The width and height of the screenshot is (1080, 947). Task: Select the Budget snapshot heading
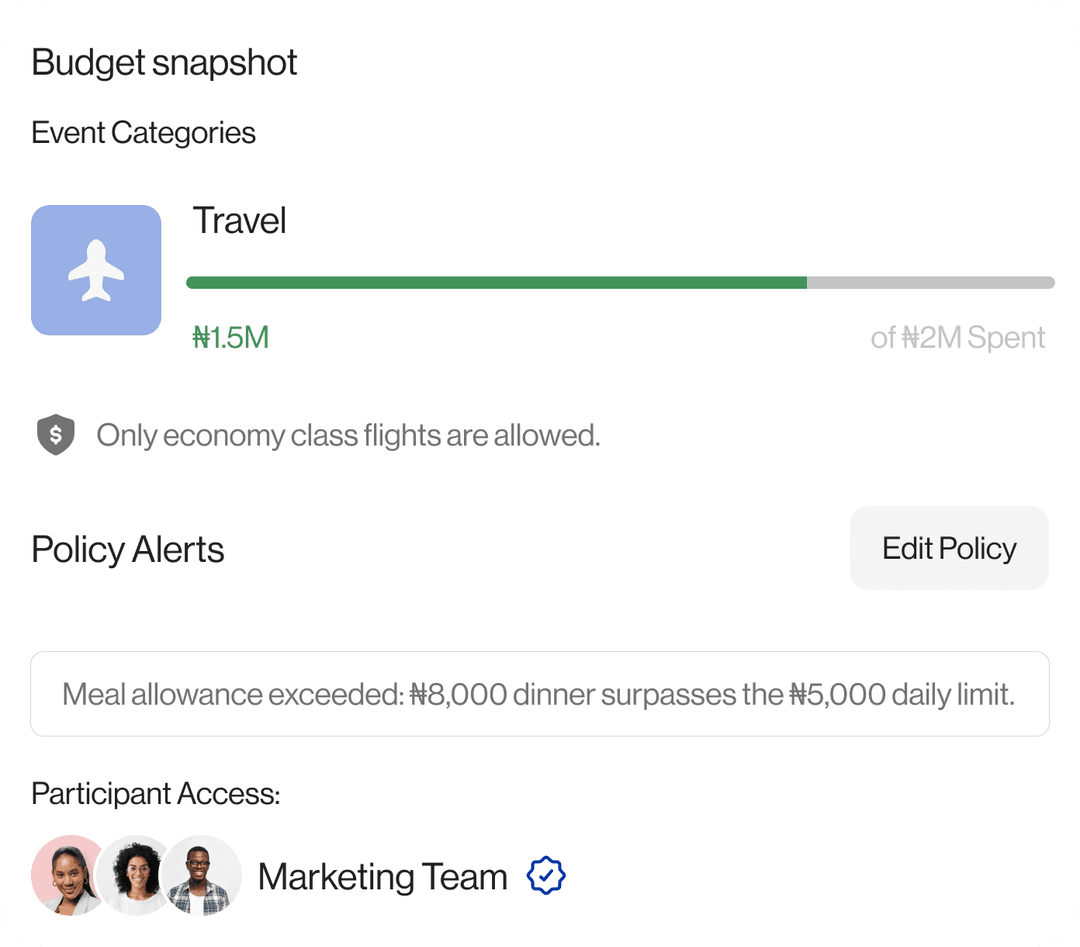click(163, 62)
